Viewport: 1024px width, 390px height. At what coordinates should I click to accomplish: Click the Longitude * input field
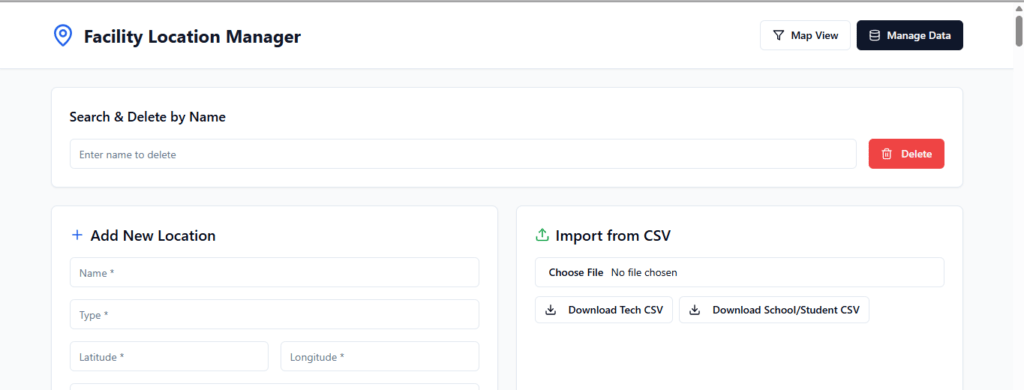coord(380,356)
